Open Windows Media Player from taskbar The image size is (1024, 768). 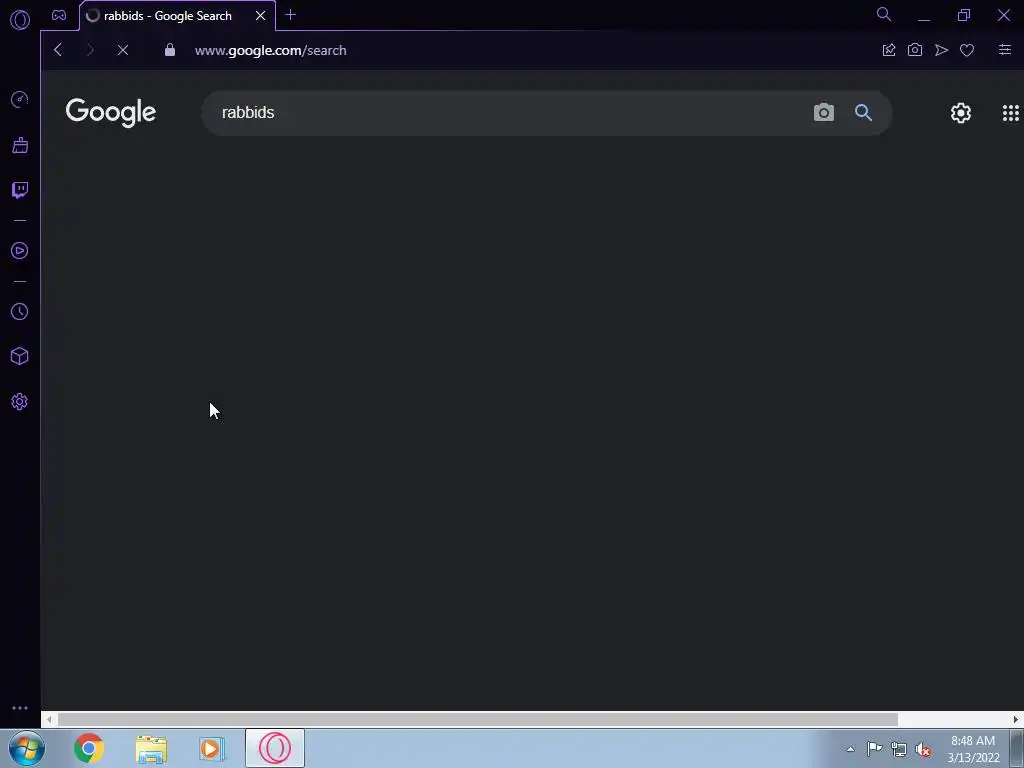(x=212, y=748)
